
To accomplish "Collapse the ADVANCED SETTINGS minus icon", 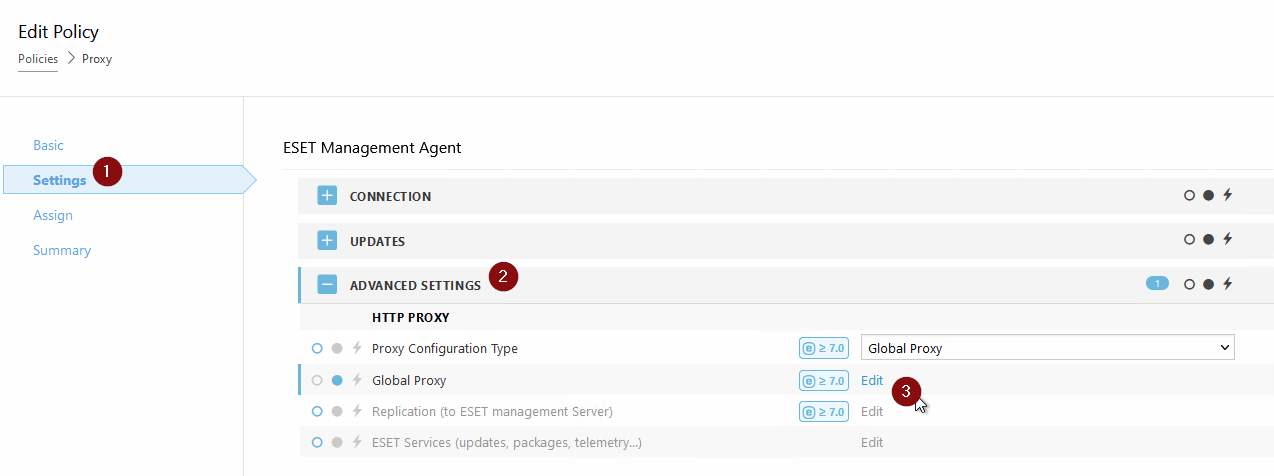I will click(x=327, y=285).
